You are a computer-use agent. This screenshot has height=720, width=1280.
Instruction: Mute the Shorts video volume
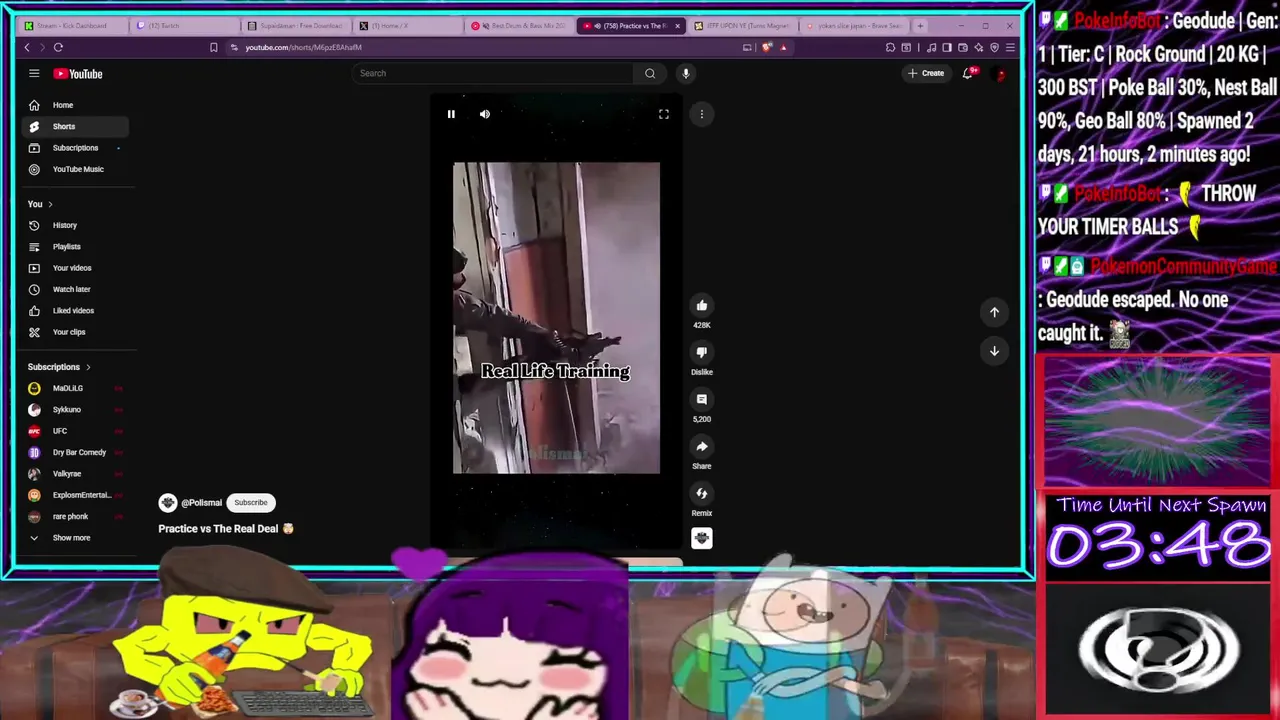(485, 114)
